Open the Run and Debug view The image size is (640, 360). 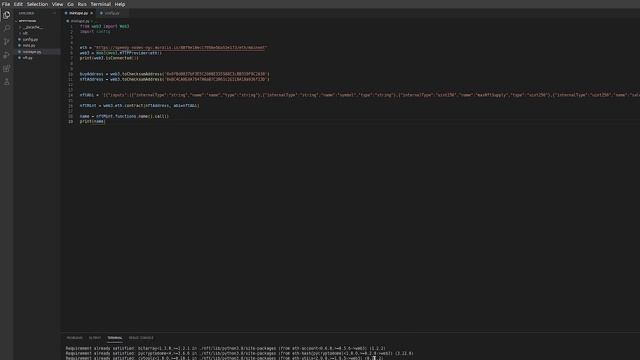(x=7, y=55)
